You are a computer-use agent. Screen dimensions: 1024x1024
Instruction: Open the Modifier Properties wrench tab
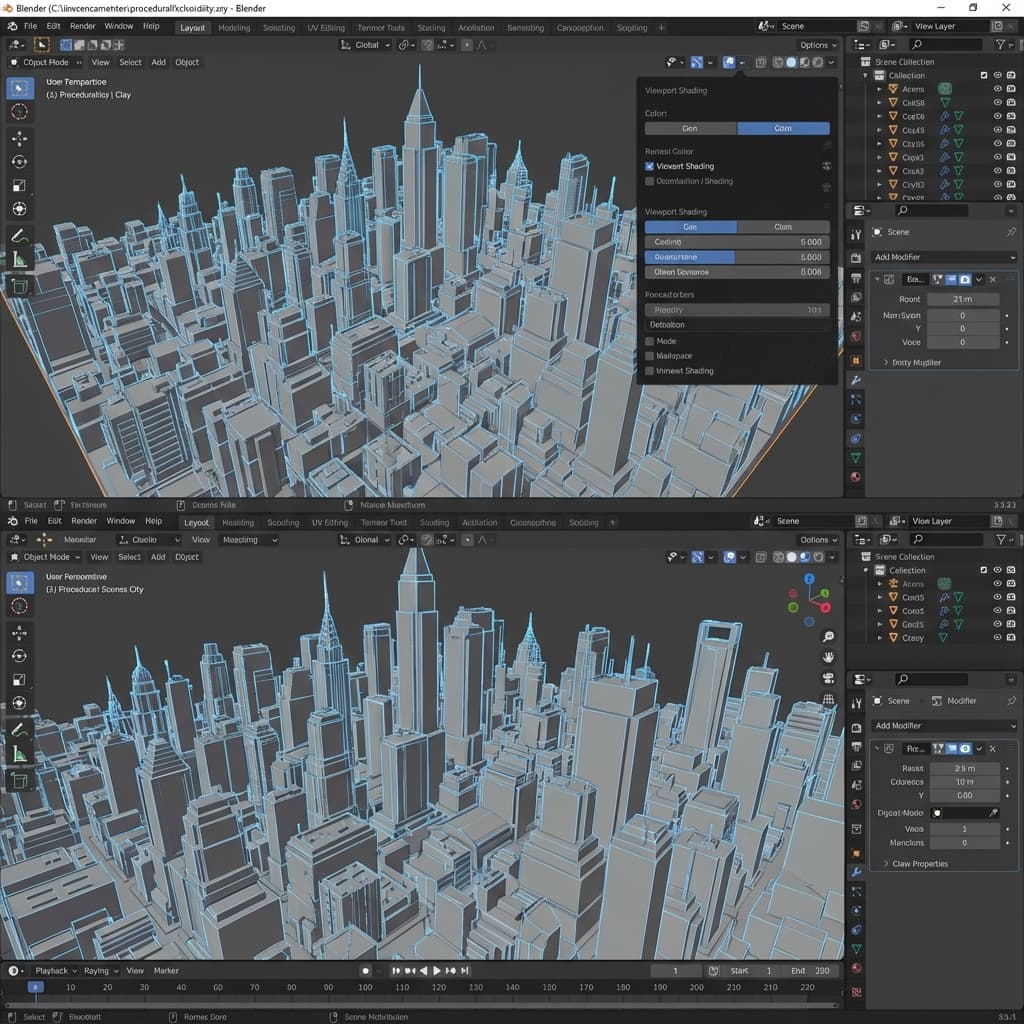tap(855, 380)
